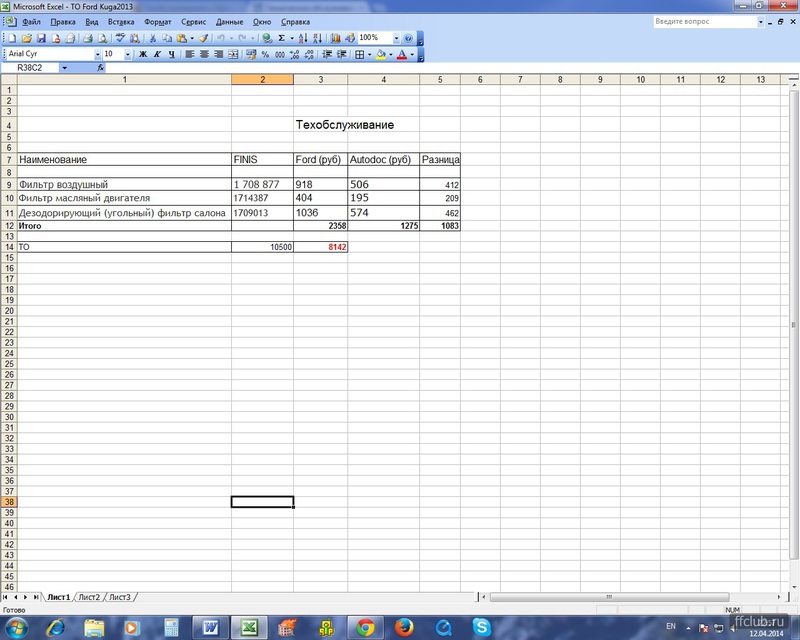Toggle bold formatting (Ж)
Screen dimensions: 800x640
point(143,54)
